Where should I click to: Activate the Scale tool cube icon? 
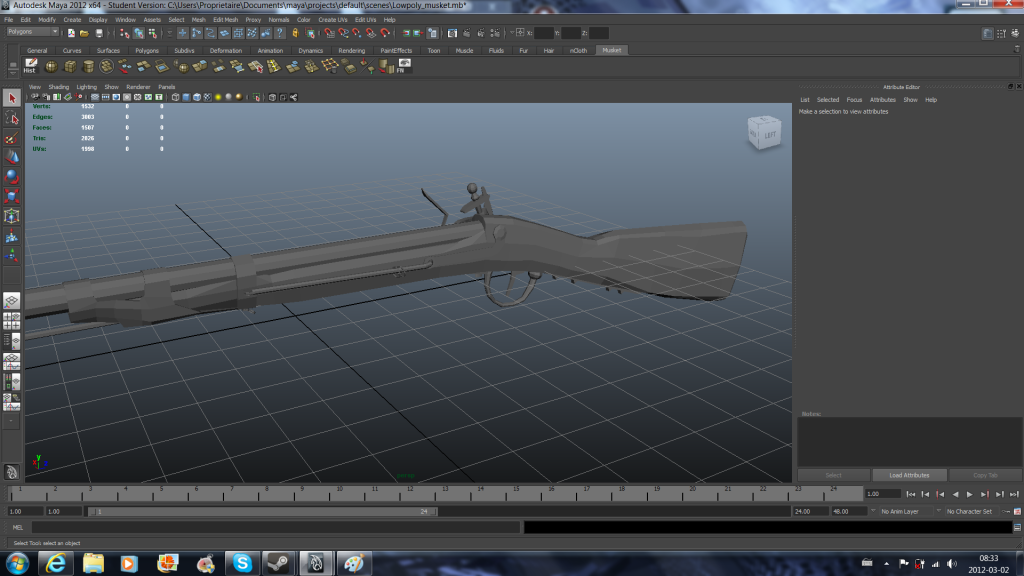tap(12, 196)
